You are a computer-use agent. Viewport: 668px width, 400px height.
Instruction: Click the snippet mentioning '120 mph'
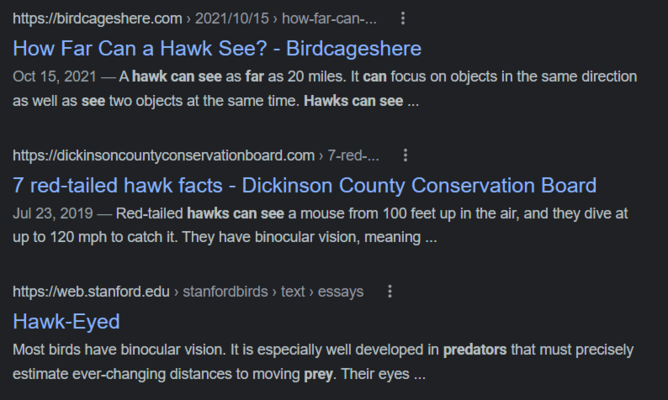(320, 225)
